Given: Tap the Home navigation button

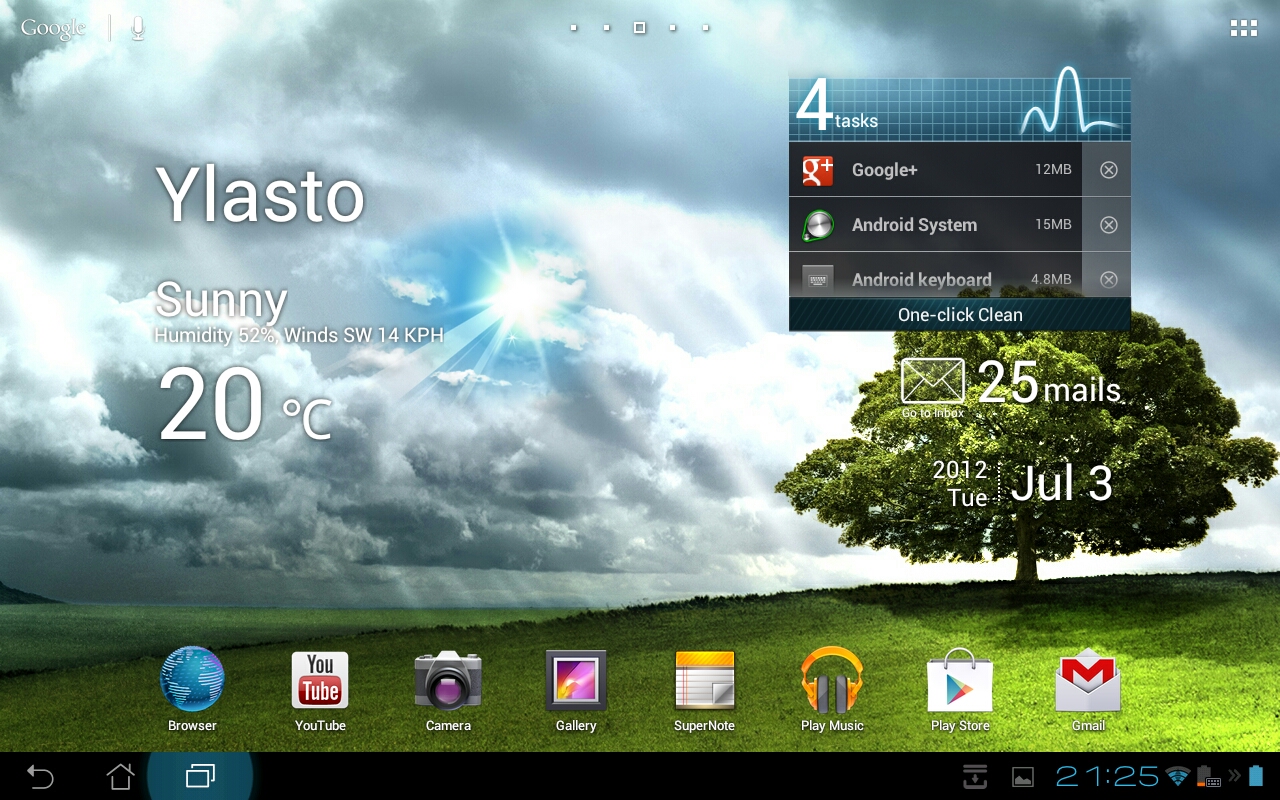Looking at the screenshot, I should 120,776.
